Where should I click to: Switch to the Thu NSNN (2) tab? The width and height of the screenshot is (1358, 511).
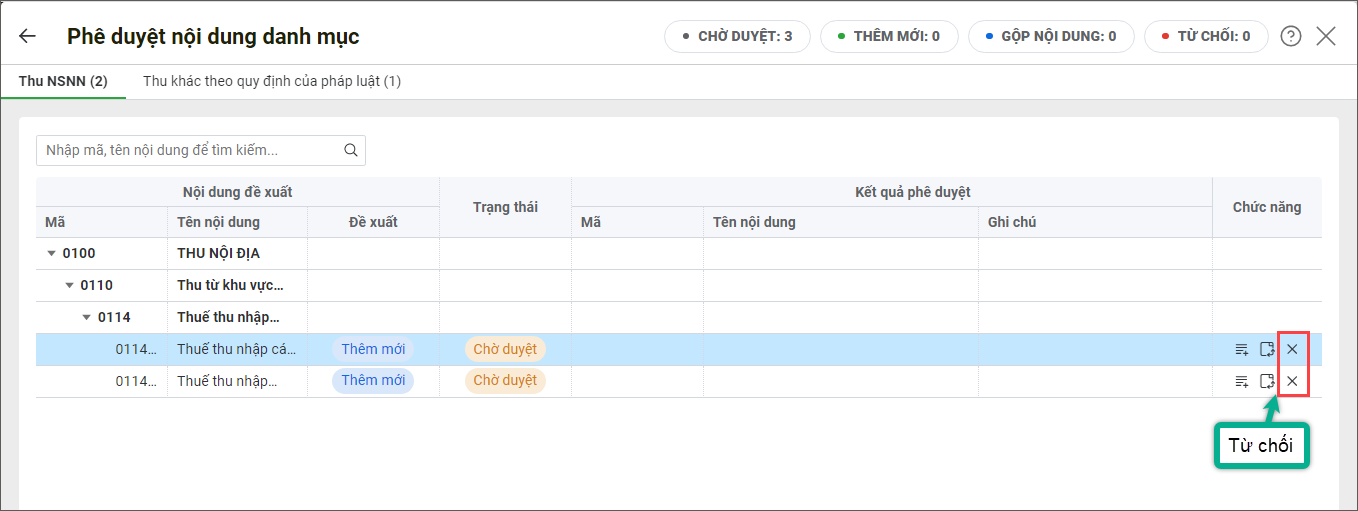point(63,81)
